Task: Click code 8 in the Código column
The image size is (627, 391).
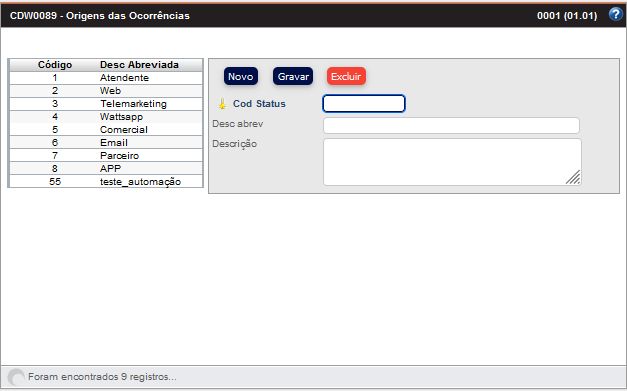Action: click(55, 169)
